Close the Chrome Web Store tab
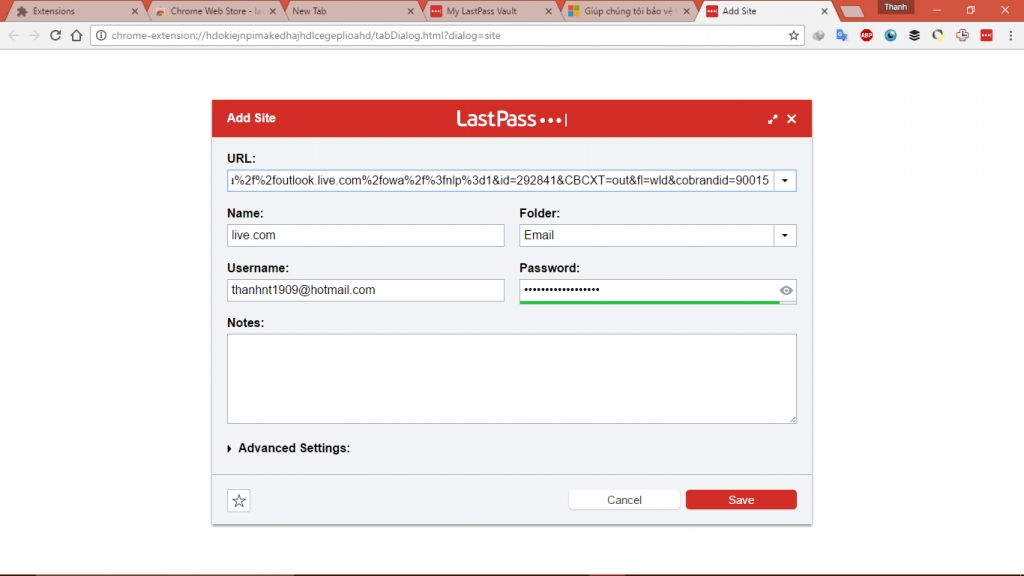 [272, 11]
